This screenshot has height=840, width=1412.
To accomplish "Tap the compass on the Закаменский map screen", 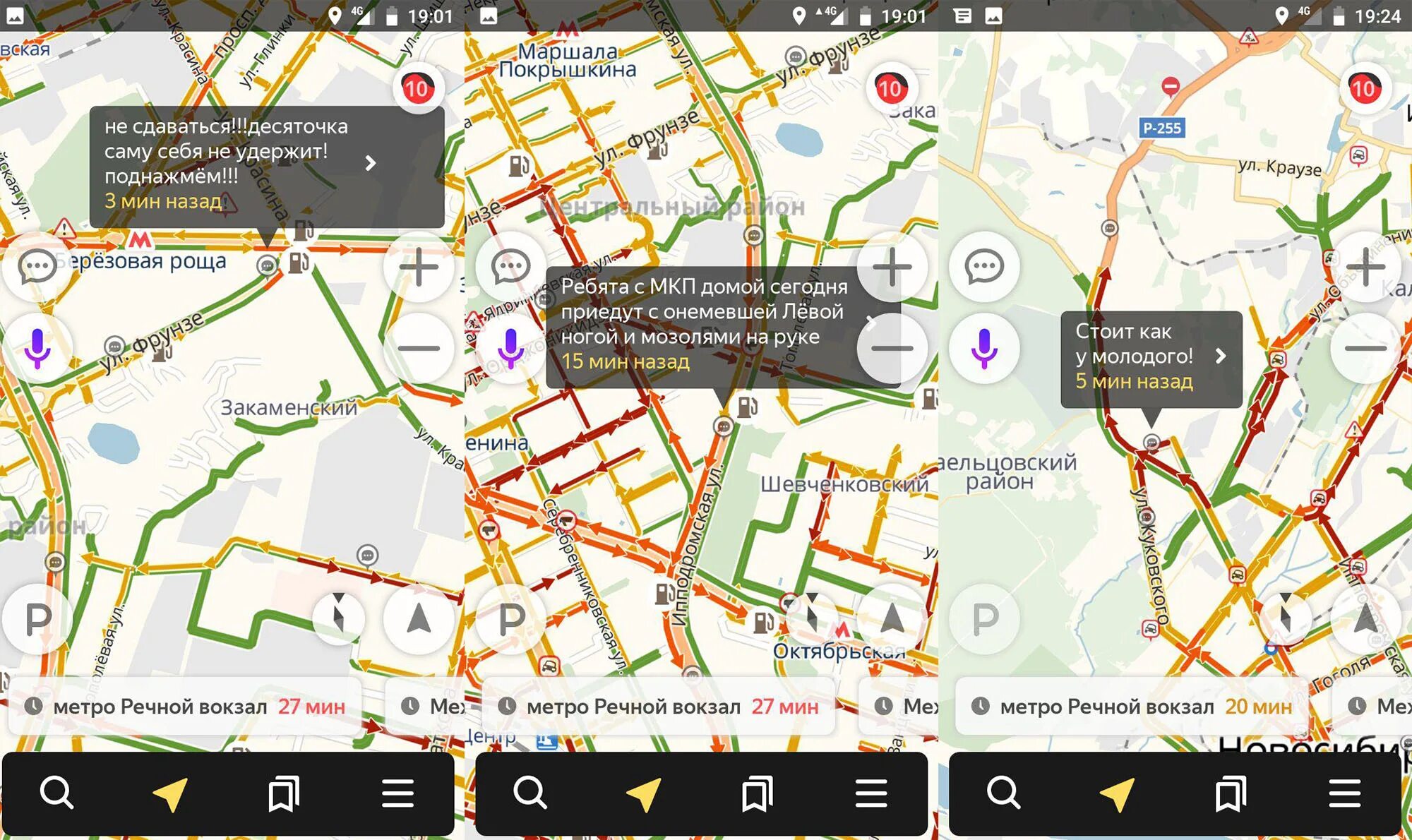I will tap(338, 618).
